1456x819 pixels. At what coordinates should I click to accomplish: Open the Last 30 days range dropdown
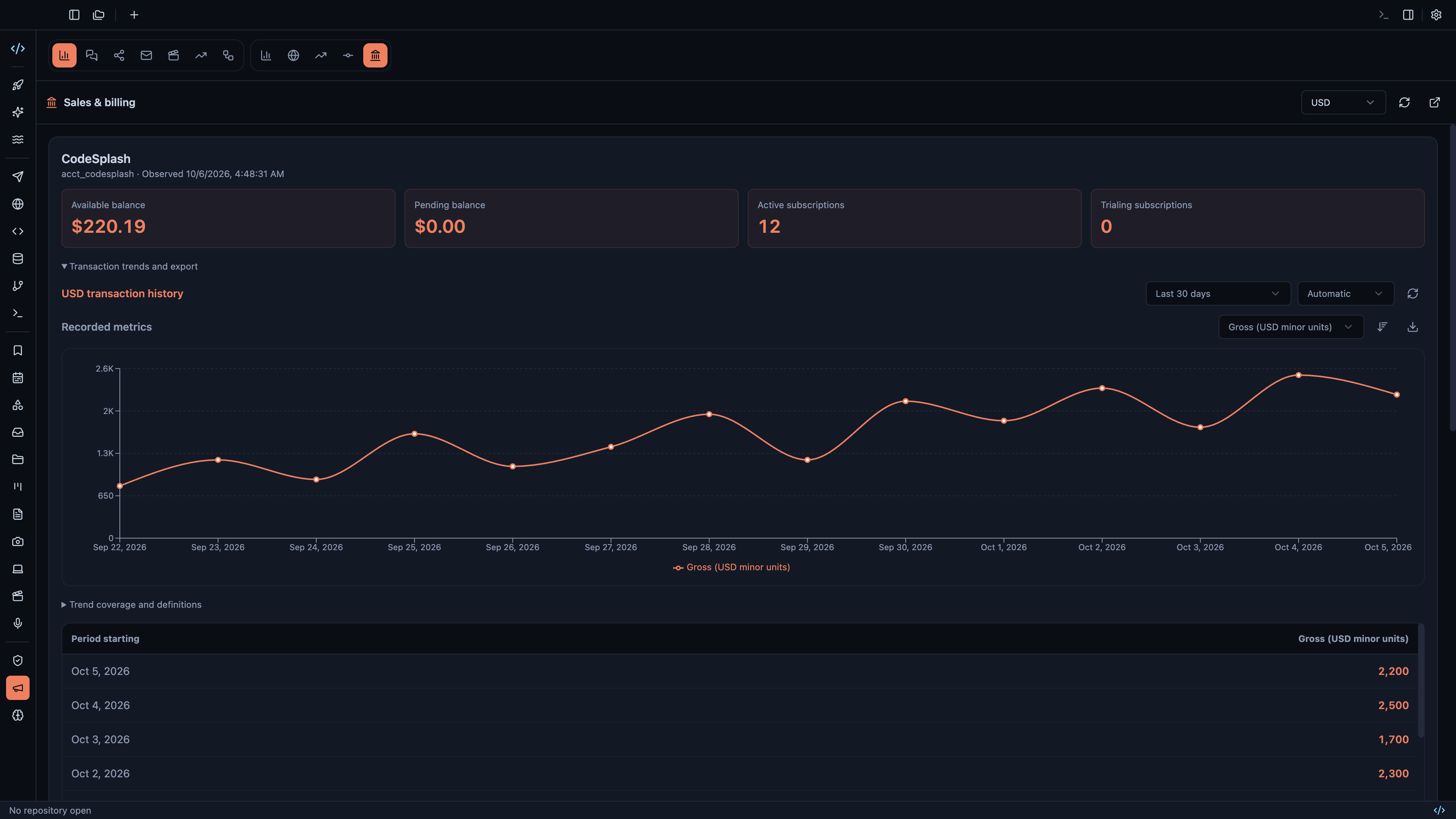1218,293
